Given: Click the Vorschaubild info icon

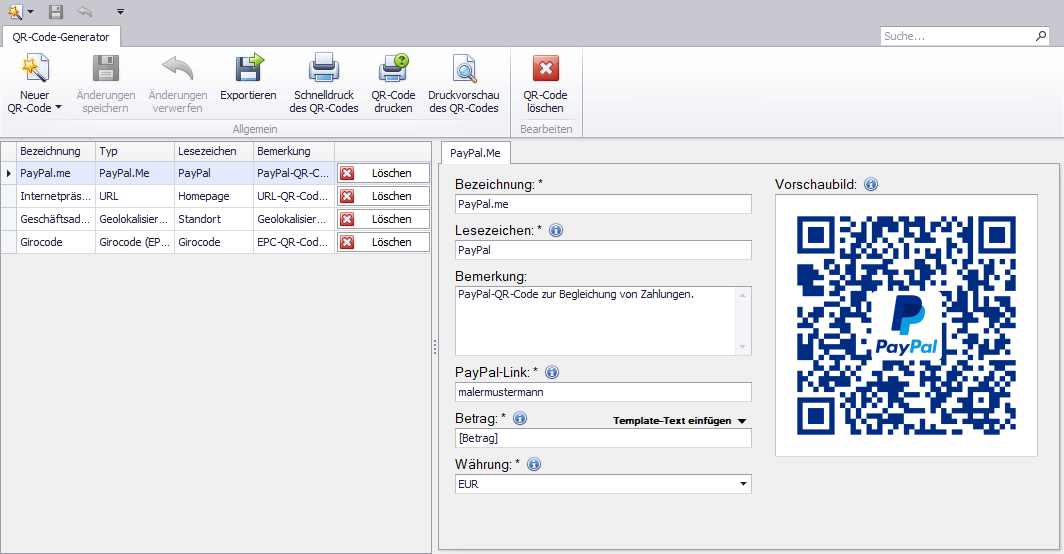Looking at the screenshot, I should (871, 184).
